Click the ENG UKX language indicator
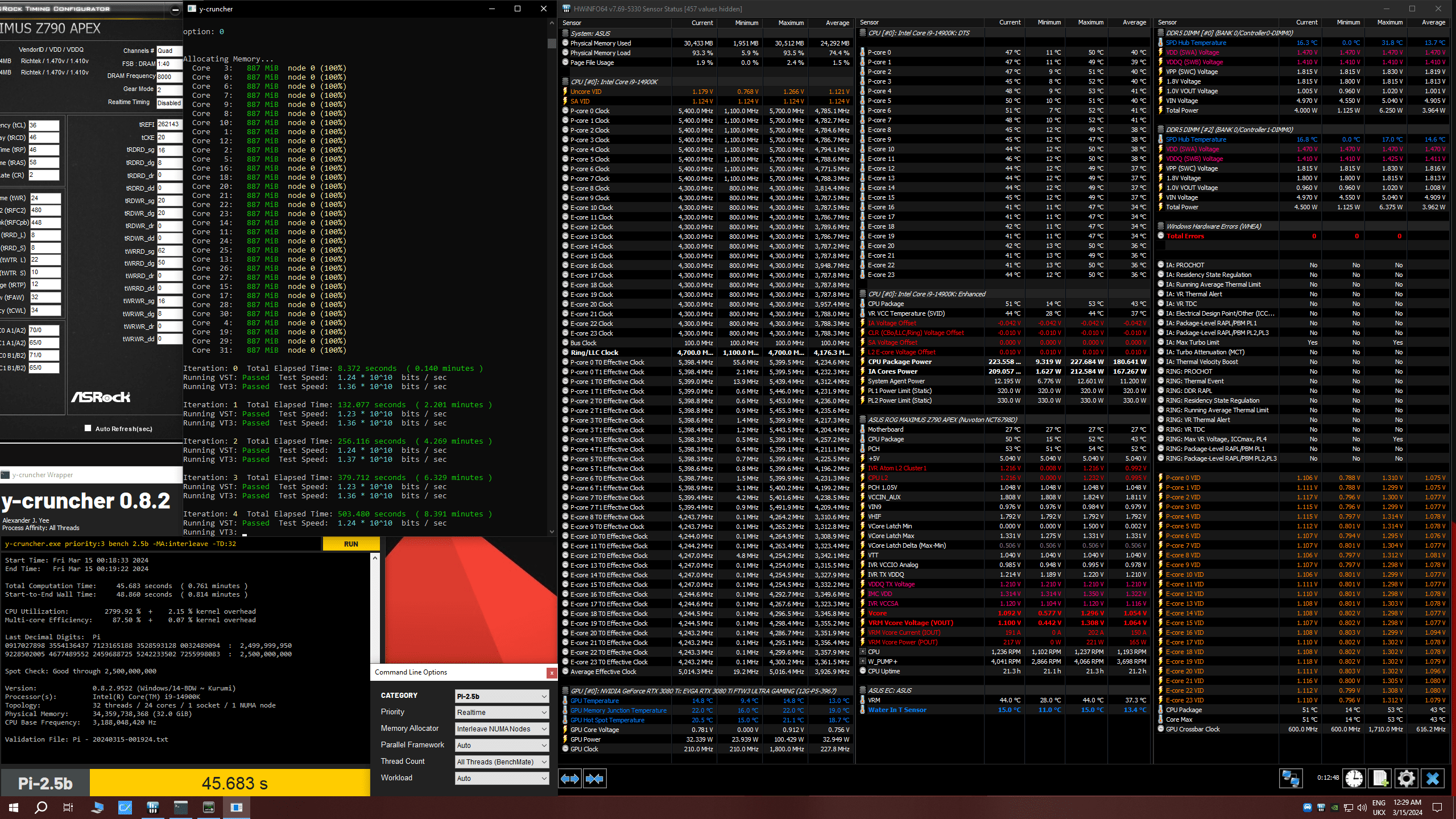Viewport: 1456px width, 819px height. pyautogui.click(x=1379, y=808)
